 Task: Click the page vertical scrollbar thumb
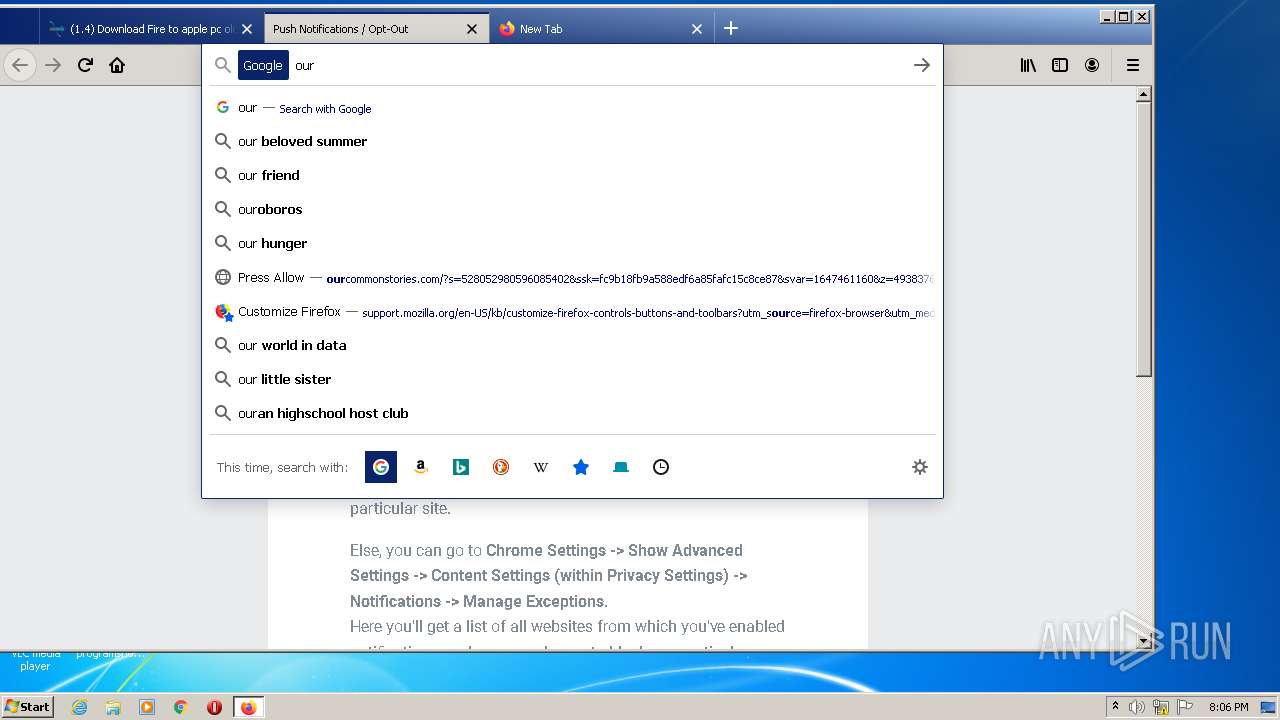(x=1144, y=240)
